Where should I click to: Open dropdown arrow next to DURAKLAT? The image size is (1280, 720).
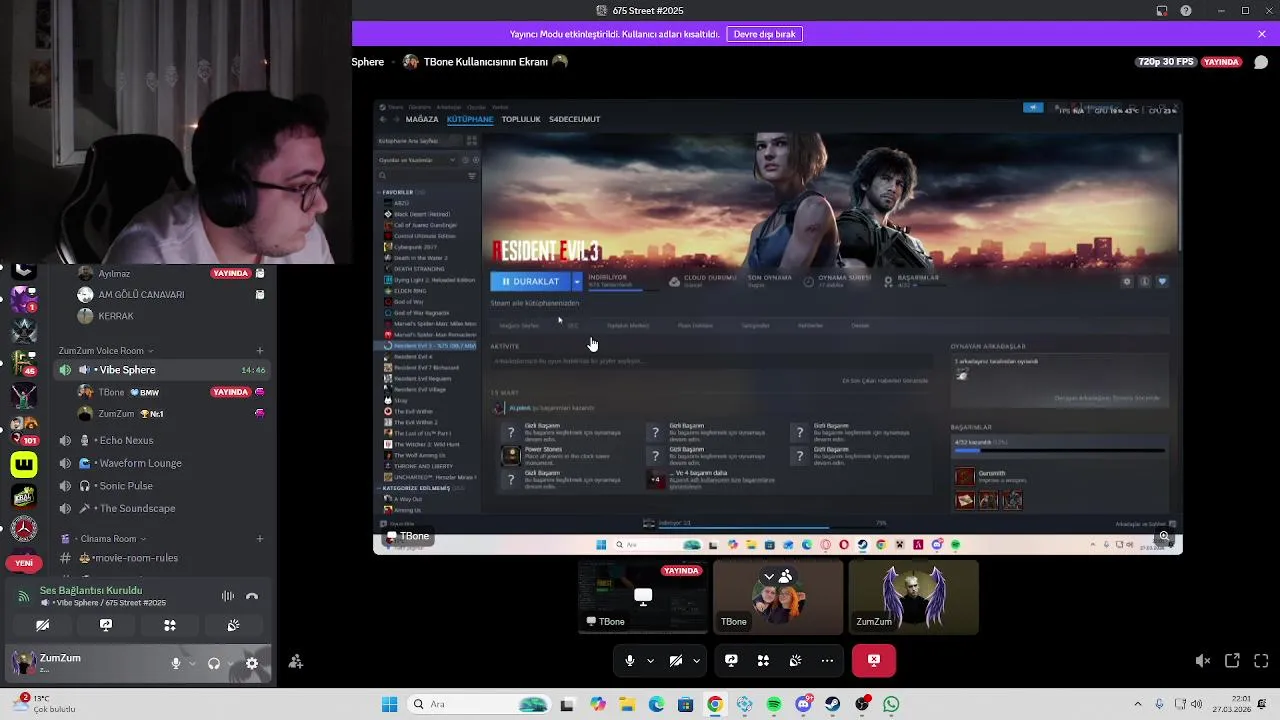coord(576,282)
